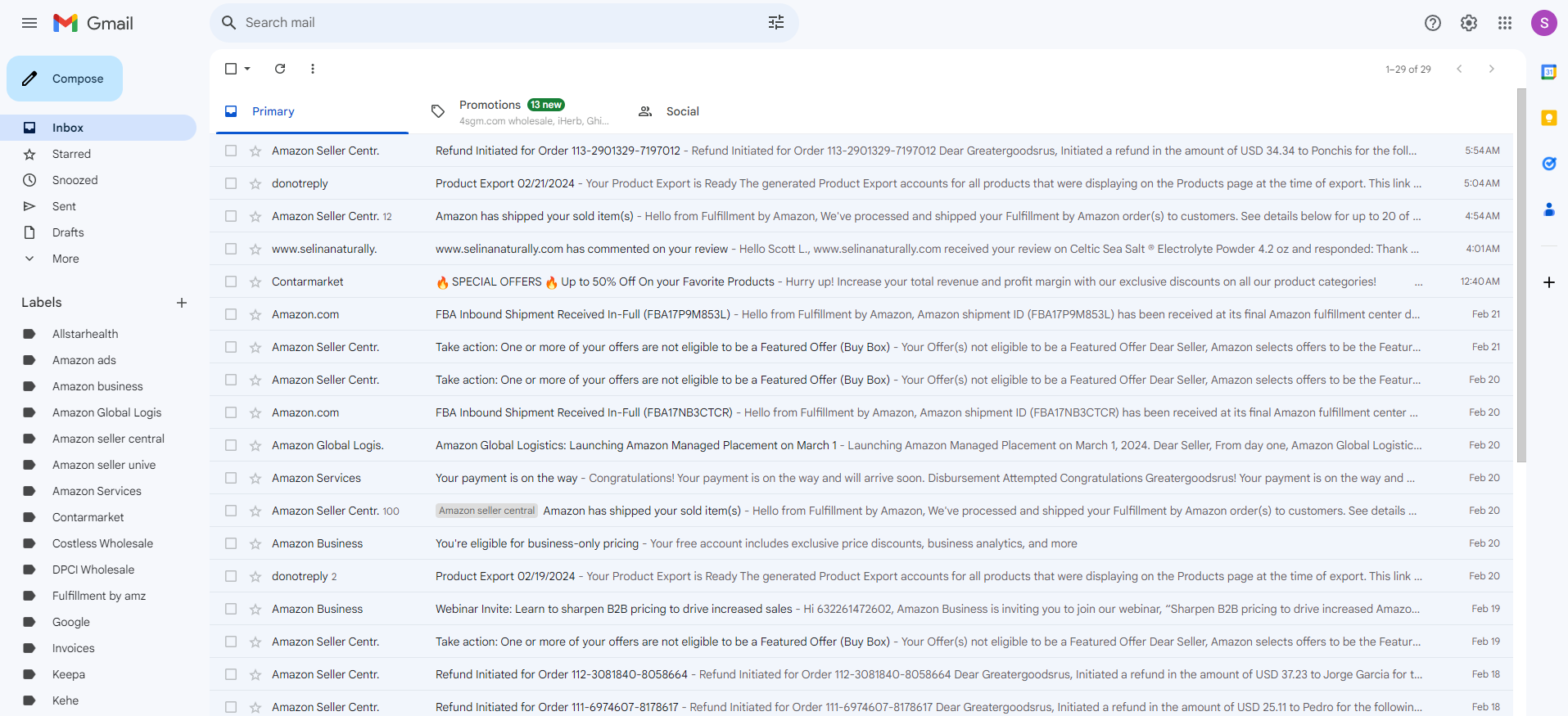Image resolution: width=1568 pixels, height=716 pixels.
Task: Open Google Contacts side panel
Action: [x=1549, y=209]
